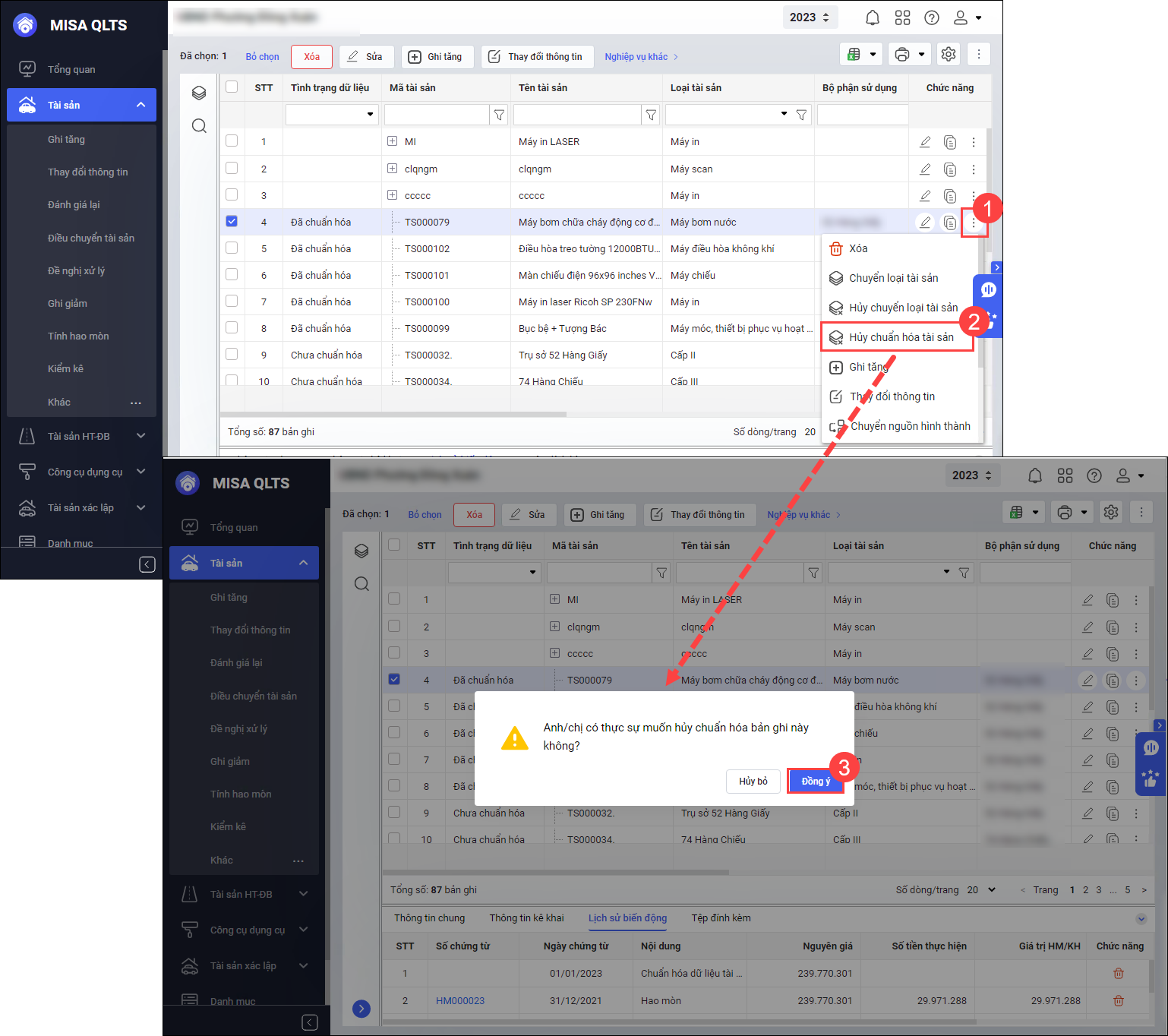Image resolution: width=1168 pixels, height=1036 pixels.
Task: Open the print dropdown arrow, upper window
Action: 921,54
